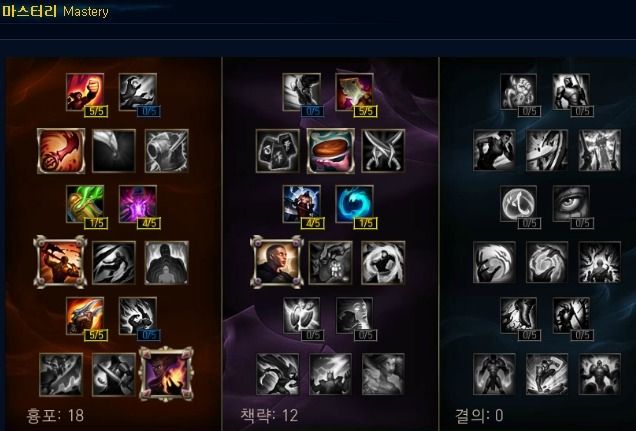Select the bald man portrait mastery in Cunning tree
This screenshot has height=431, width=636.
click(277, 262)
